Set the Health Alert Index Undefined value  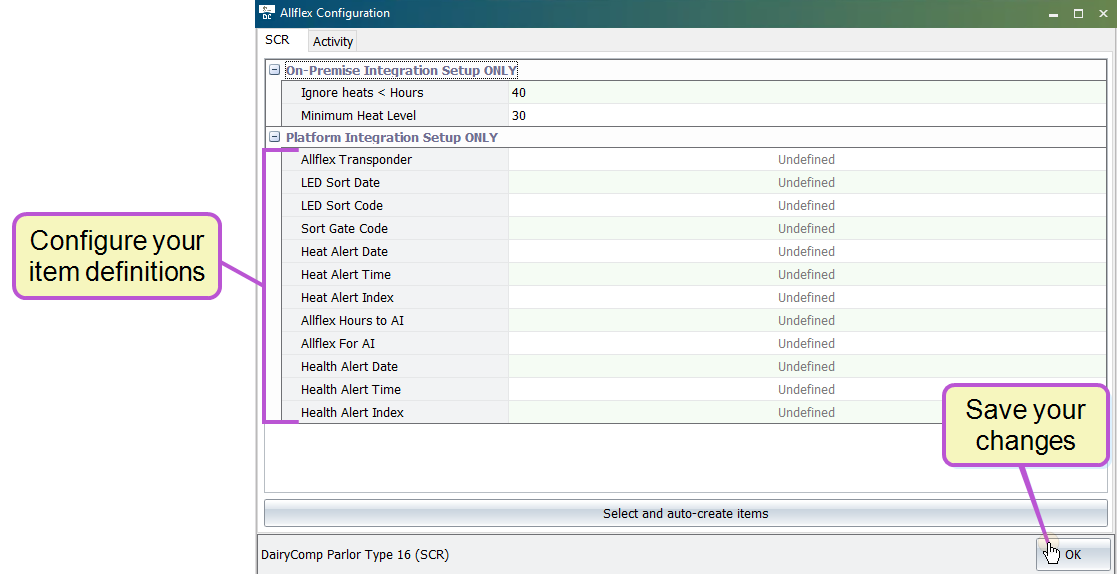click(808, 412)
